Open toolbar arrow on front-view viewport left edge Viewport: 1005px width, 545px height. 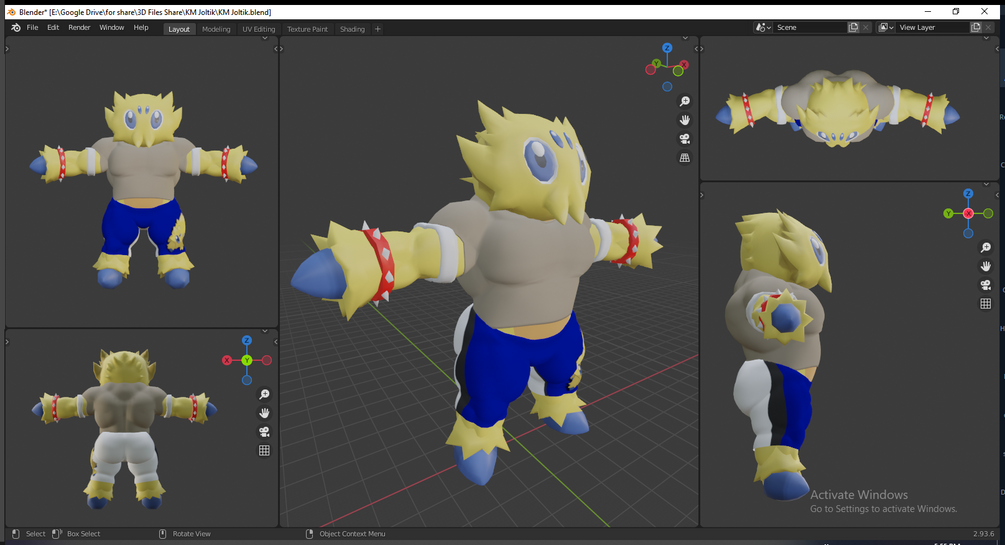(x=7, y=49)
